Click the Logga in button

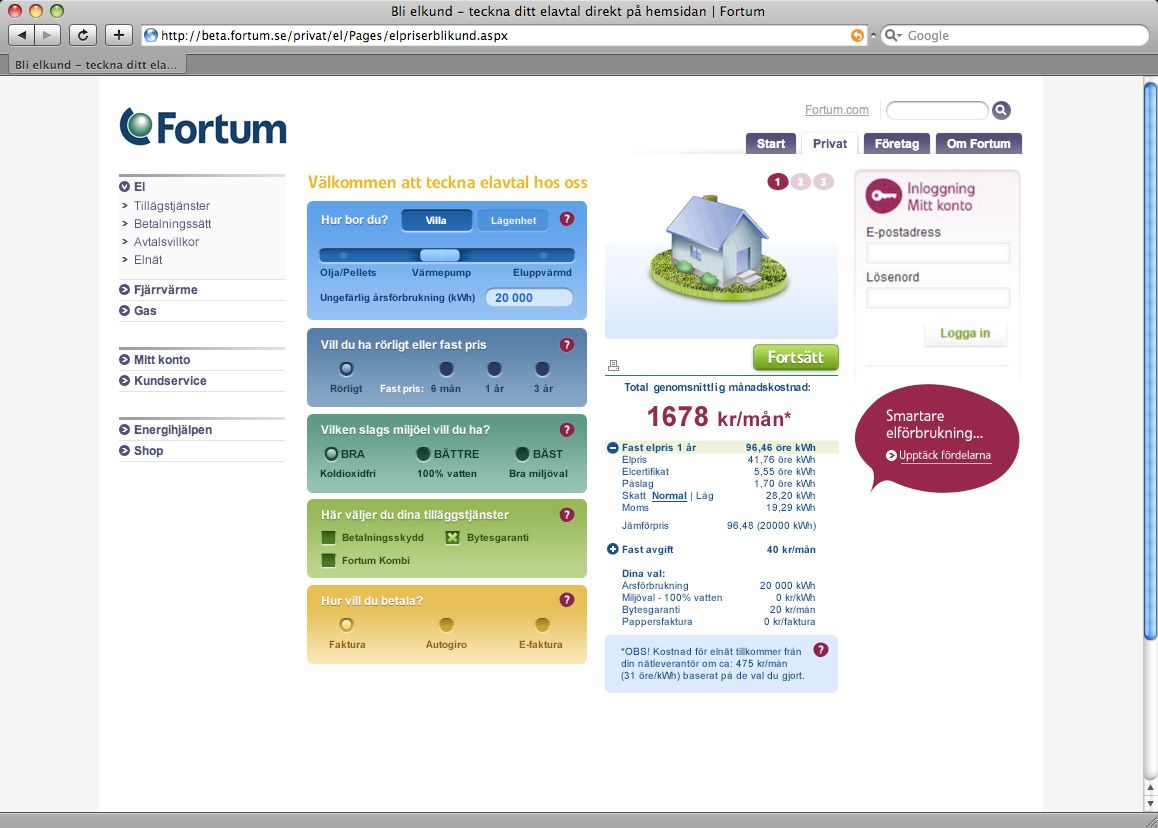[x=965, y=334]
